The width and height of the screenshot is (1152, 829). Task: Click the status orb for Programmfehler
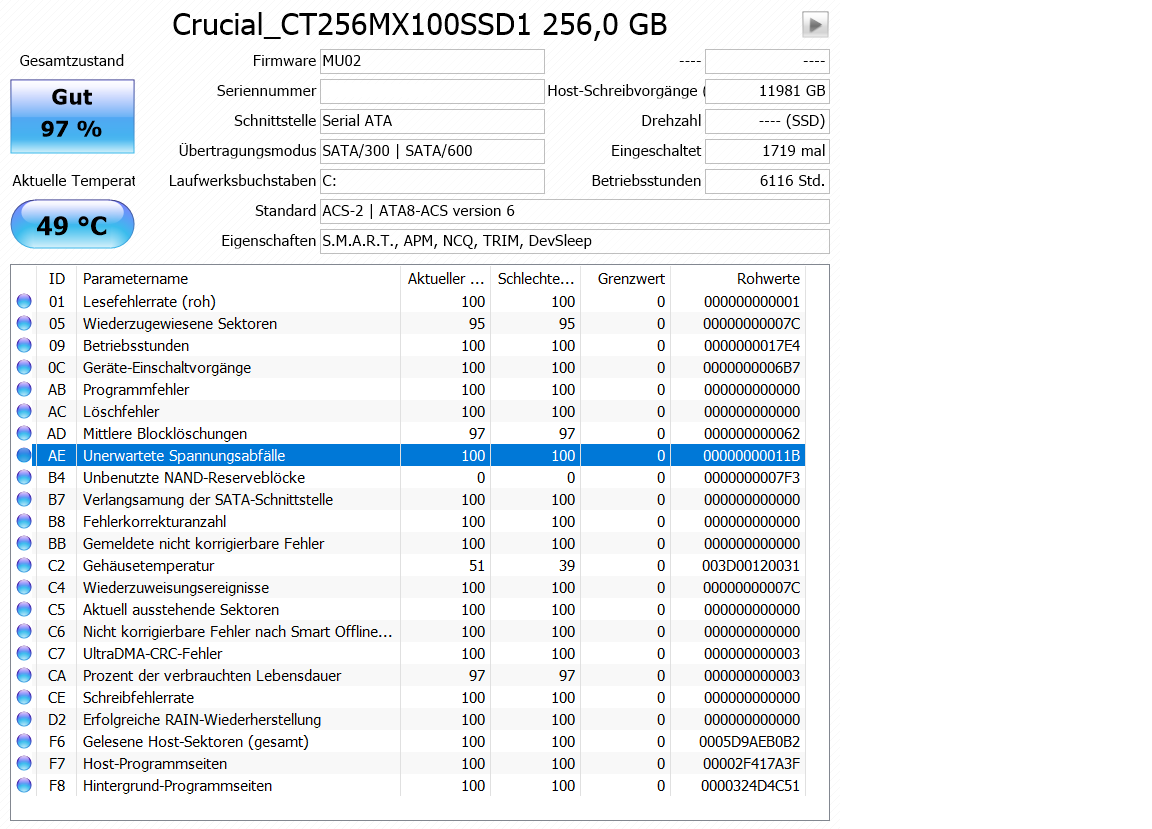24,390
